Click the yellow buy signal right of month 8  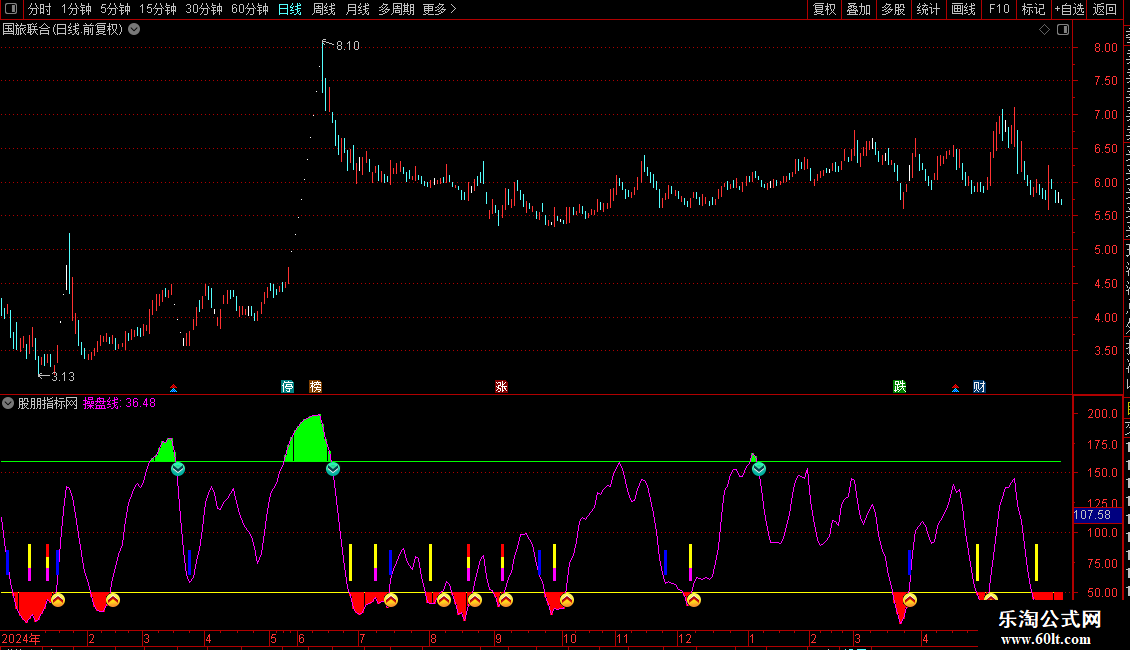click(444, 600)
